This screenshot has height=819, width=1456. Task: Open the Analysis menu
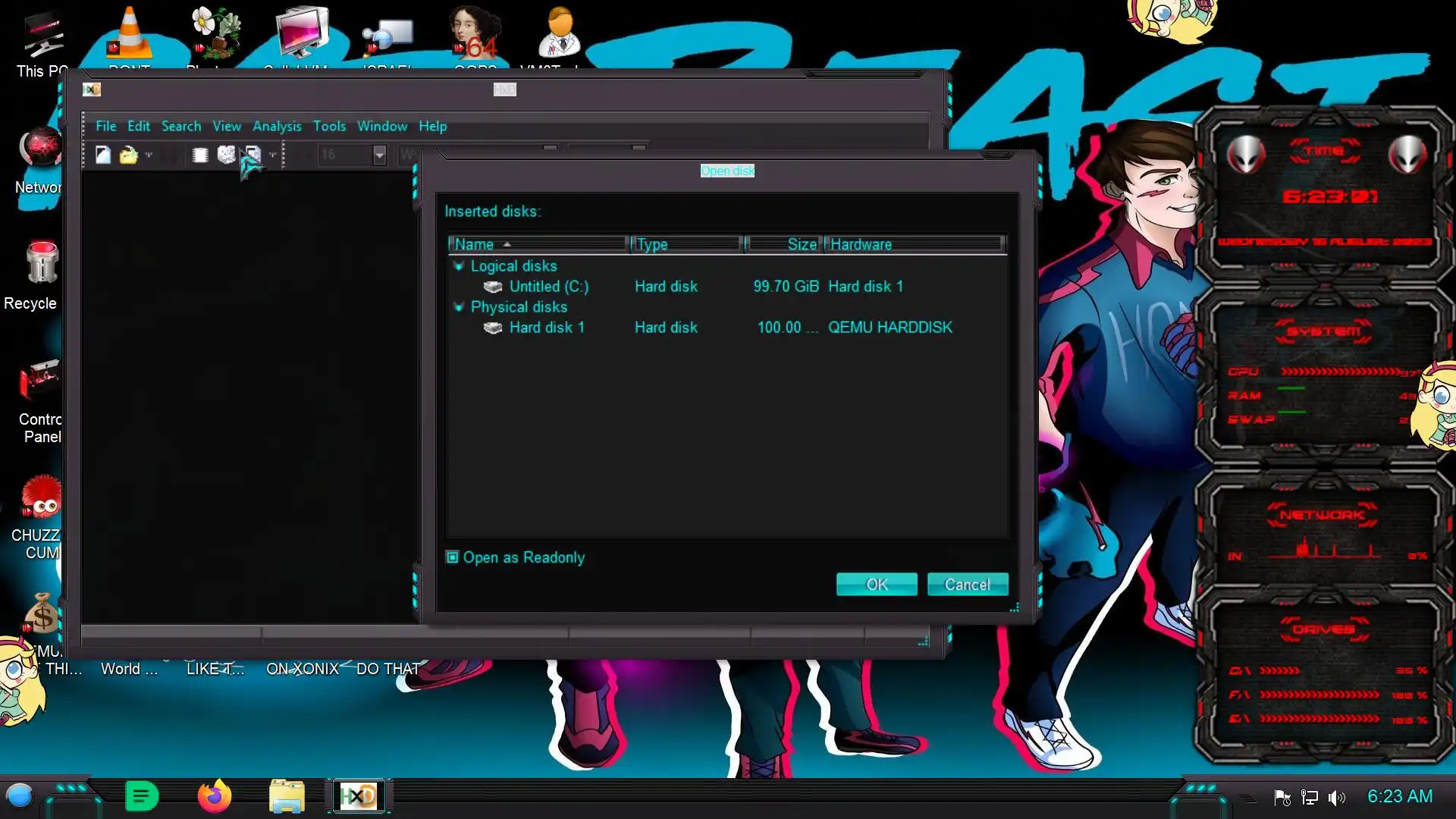point(277,126)
